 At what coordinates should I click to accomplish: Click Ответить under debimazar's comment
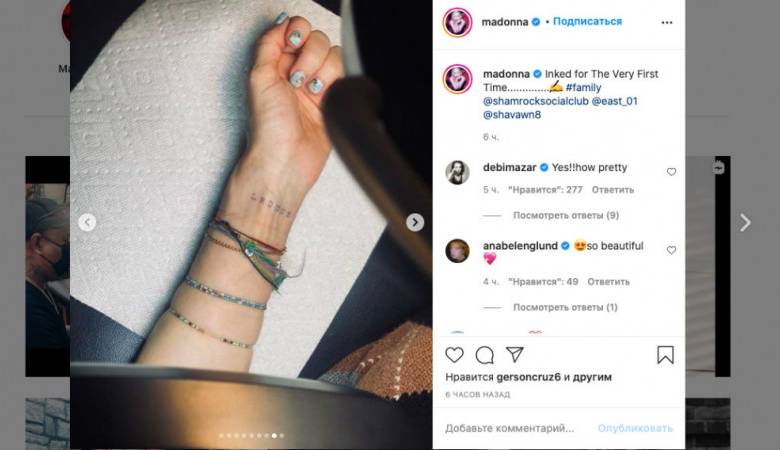(x=613, y=190)
